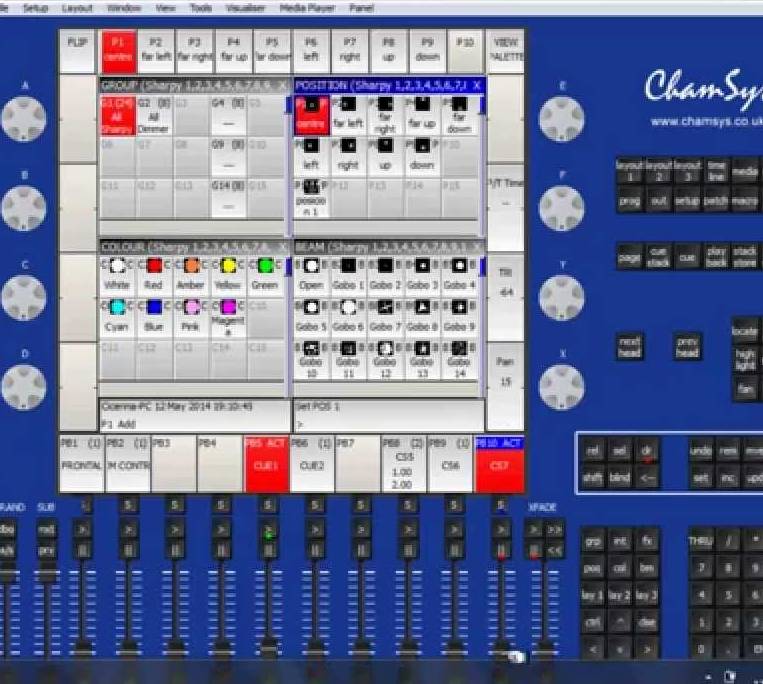Select the Gobo 8 beam palette

[422, 317]
